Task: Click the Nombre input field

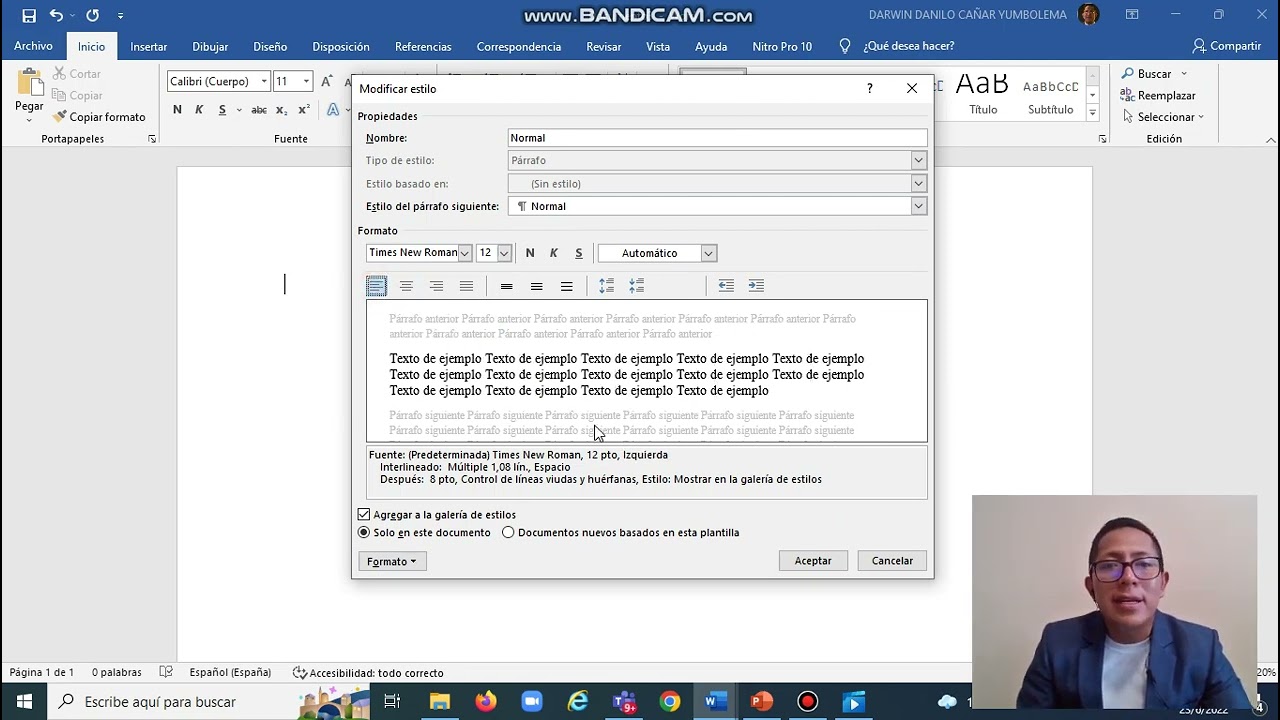Action: click(717, 138)
